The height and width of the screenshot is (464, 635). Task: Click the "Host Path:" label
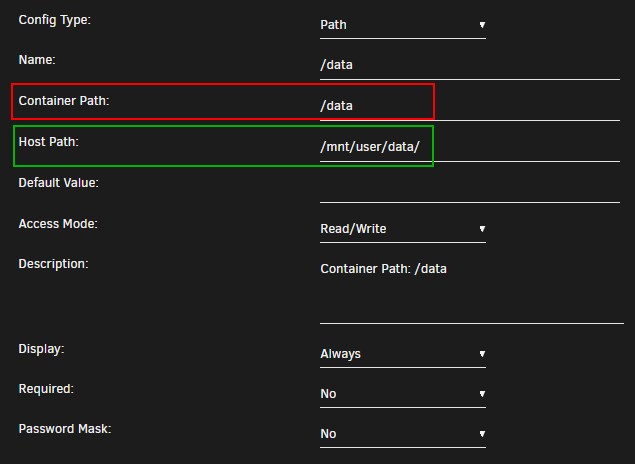click(x=48, y=142)
